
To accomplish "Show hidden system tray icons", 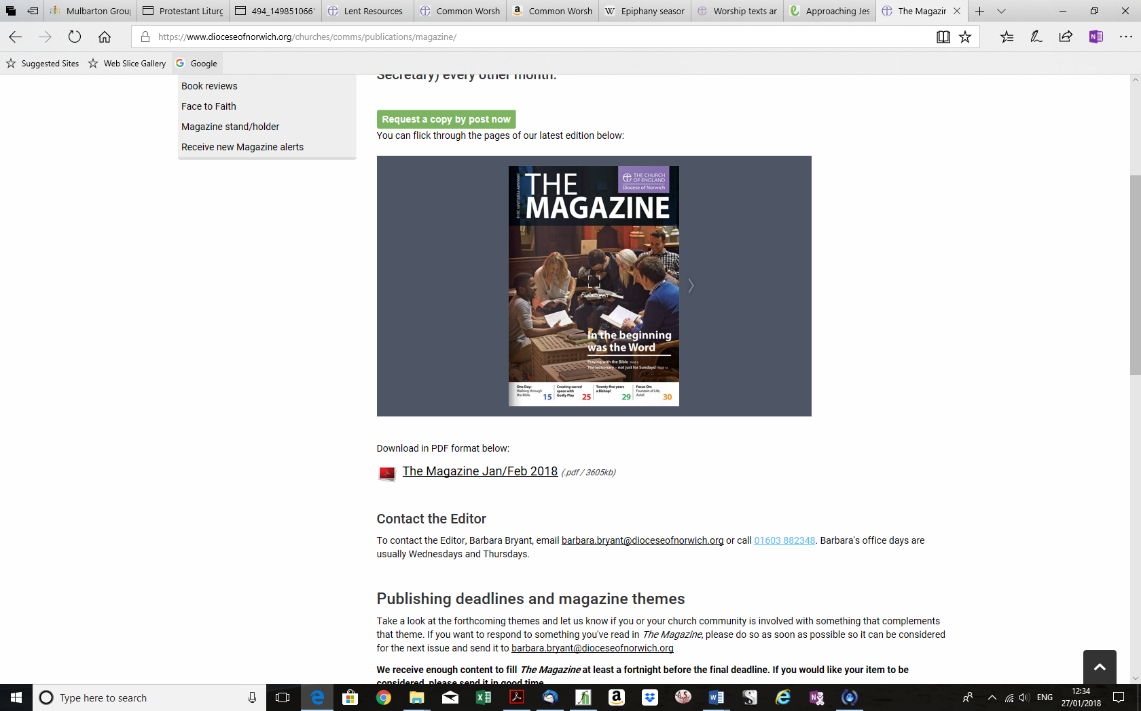I will click(992, 698).
